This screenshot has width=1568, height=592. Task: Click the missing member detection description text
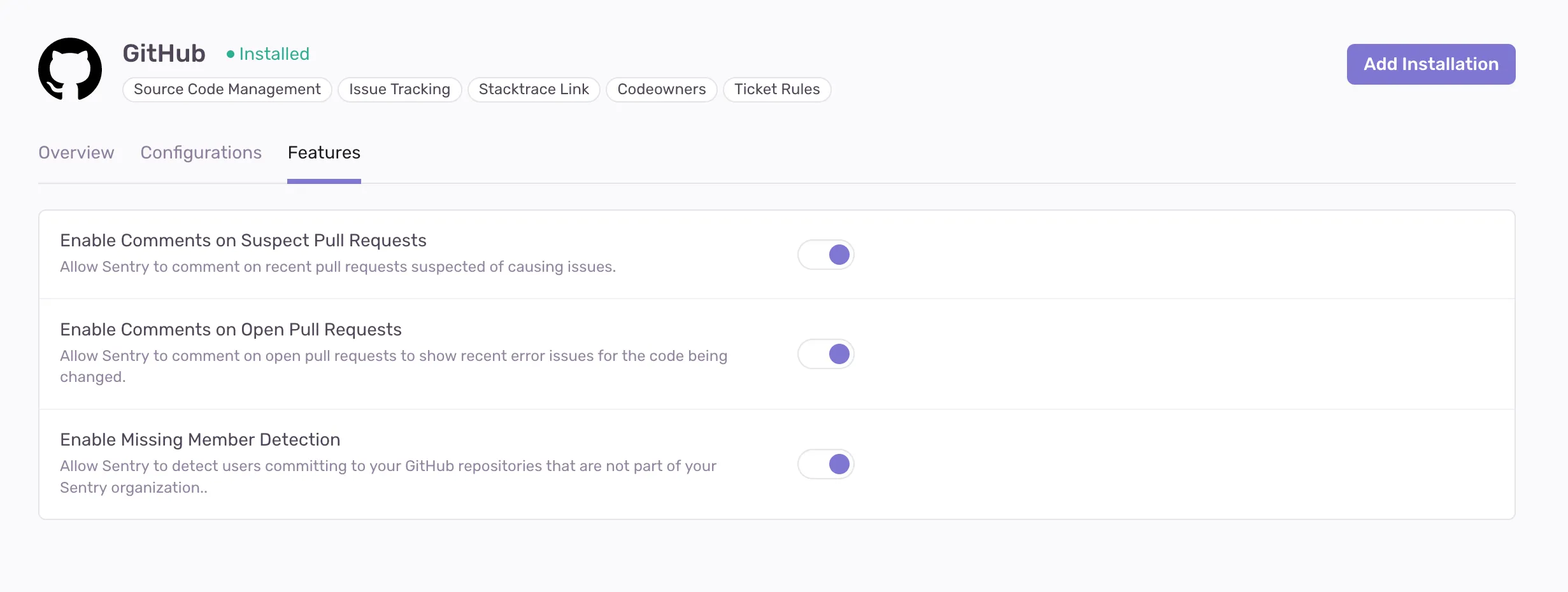click(388, 476)
